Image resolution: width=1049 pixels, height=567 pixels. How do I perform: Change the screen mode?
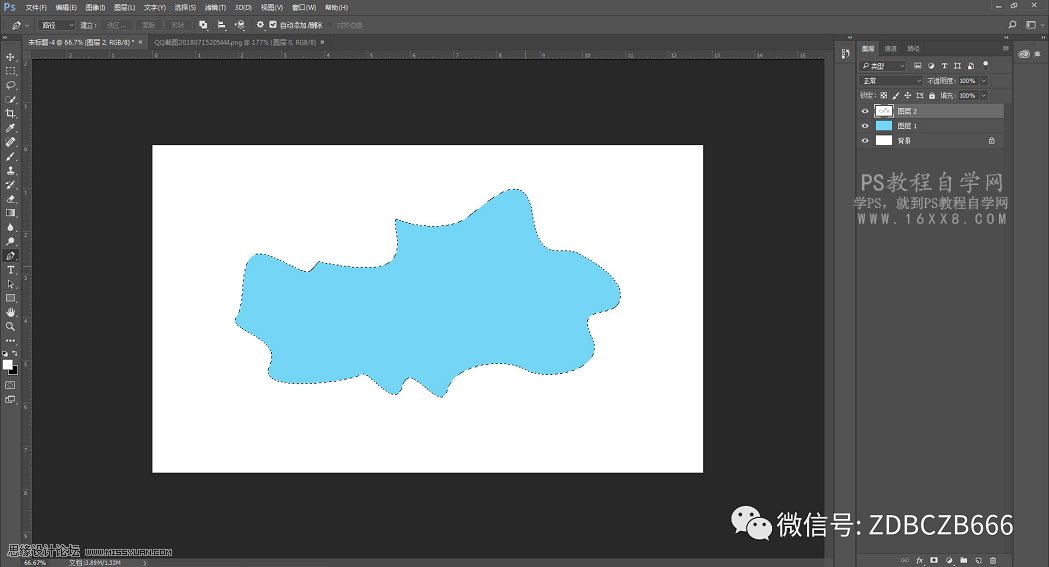click(10, 400)
